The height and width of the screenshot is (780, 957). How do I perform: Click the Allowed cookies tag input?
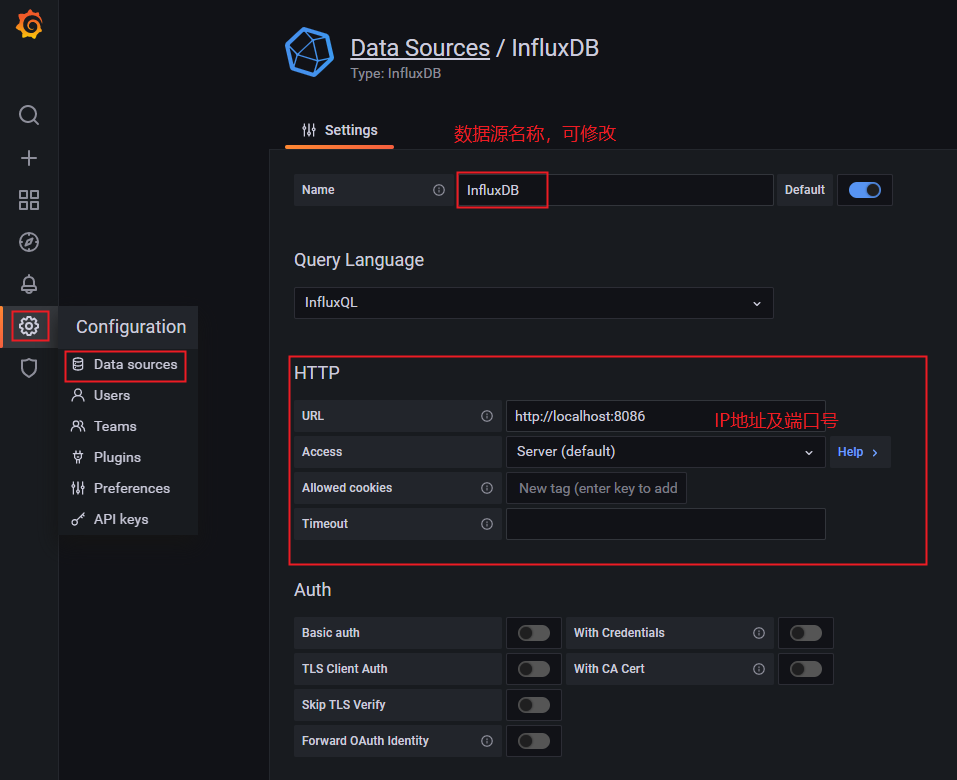596,488
